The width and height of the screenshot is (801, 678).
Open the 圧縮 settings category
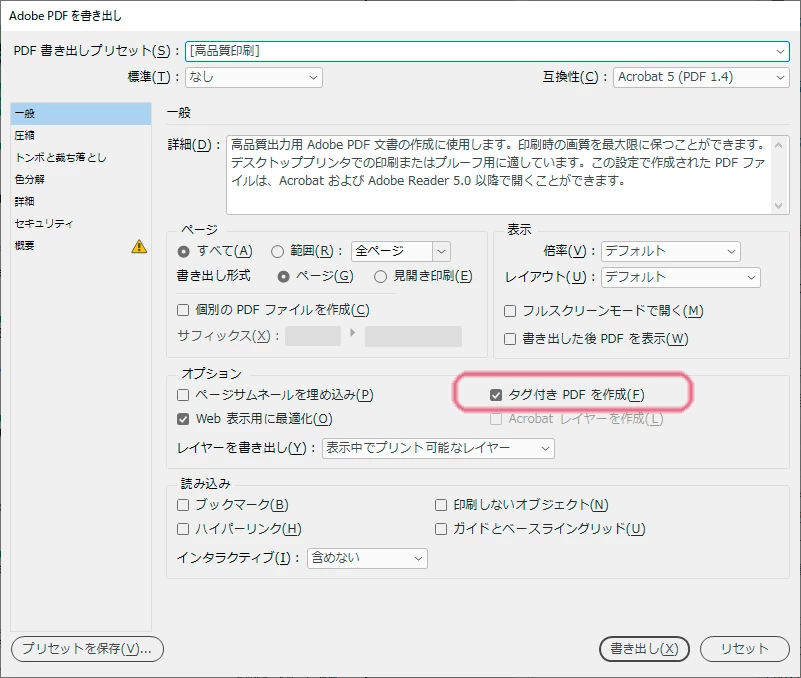[81, 135]
